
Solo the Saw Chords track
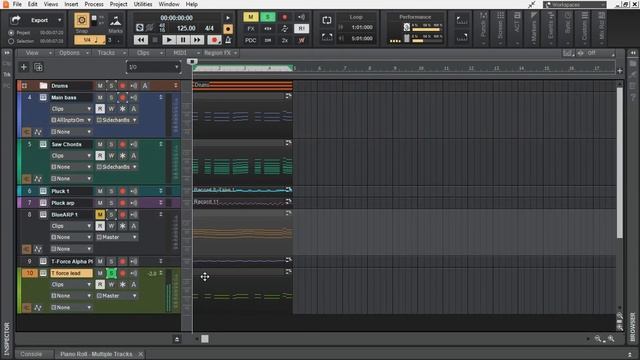tap(111, 144)
